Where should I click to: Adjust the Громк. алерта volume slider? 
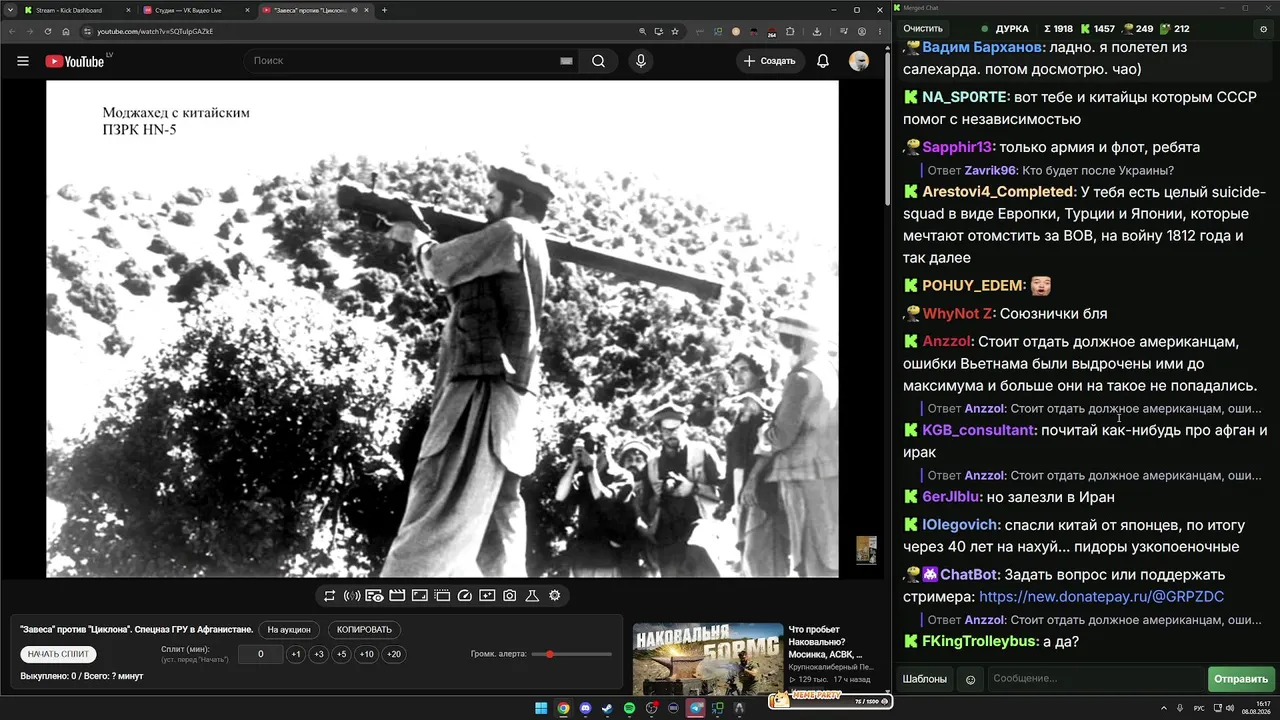pyautogui.click(x=571, y=654)
